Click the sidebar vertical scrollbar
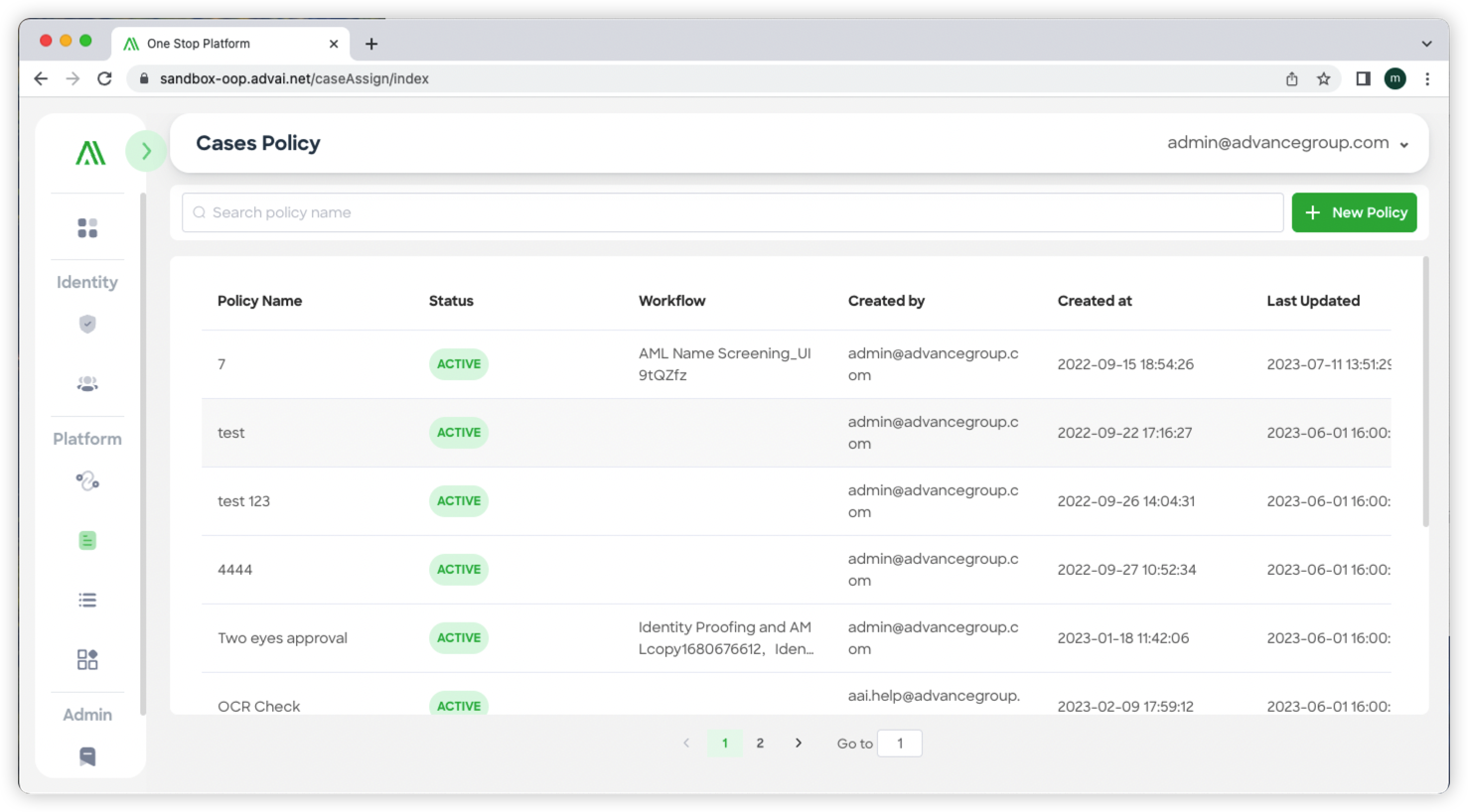Viewport: 1468px width, 812px height. tap(143, 455)
